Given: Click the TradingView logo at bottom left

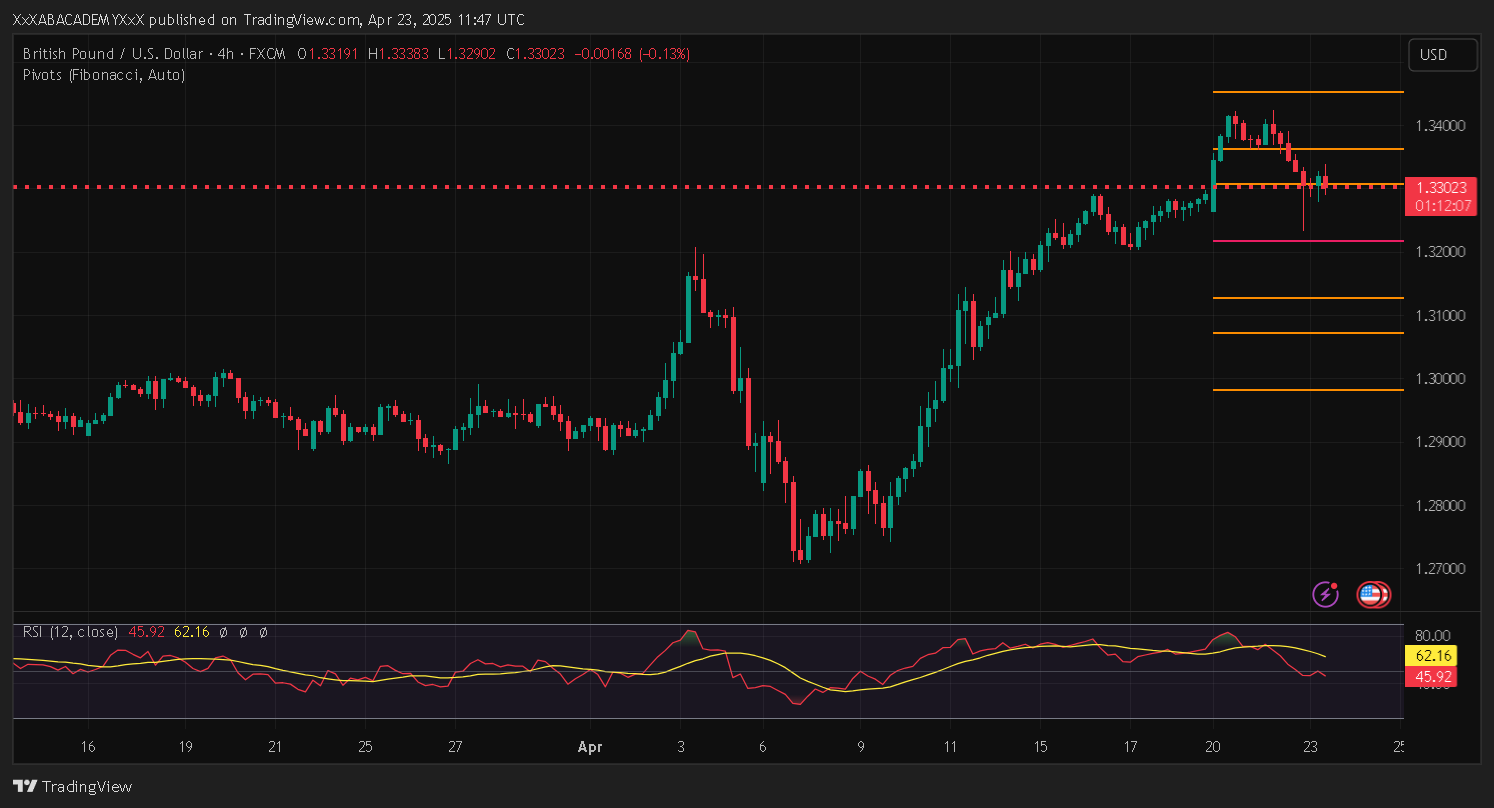Looking at the screenshot, I should coord(72,786).
